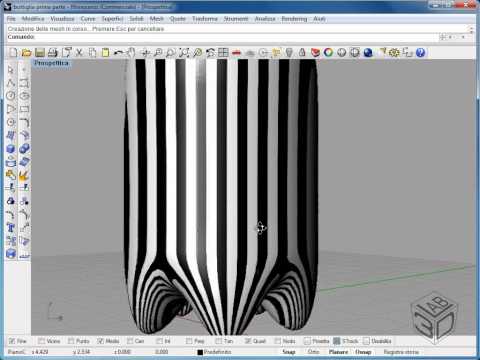Open the Trasforma menu

tap(205, 19)
